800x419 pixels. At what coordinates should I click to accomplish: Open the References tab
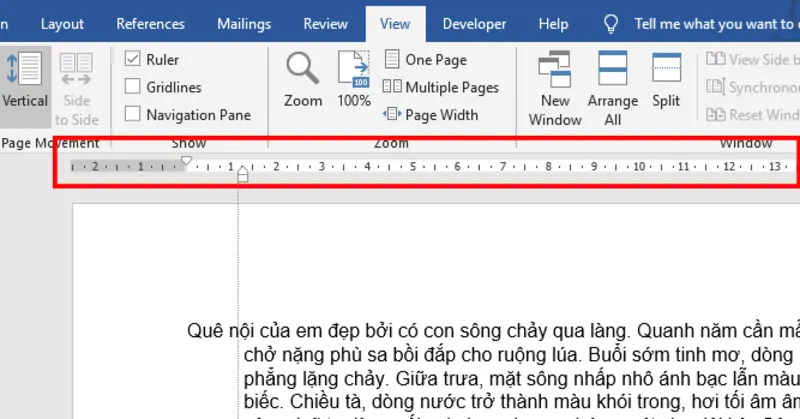click(151, 24)
